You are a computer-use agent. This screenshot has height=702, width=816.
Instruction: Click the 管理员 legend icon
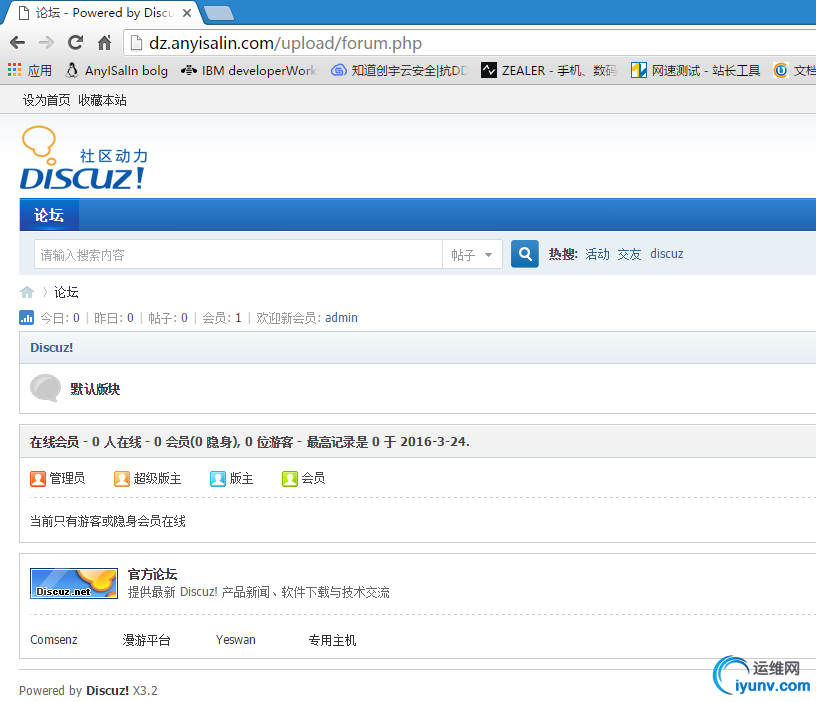[x=38, y=479]
